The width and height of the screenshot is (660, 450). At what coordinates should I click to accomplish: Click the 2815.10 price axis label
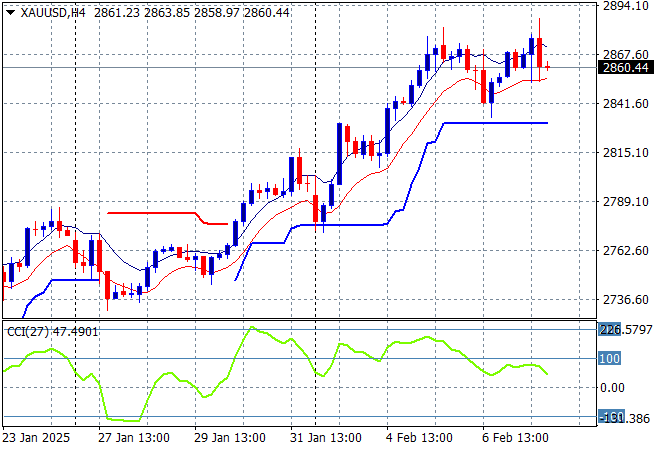625,152
